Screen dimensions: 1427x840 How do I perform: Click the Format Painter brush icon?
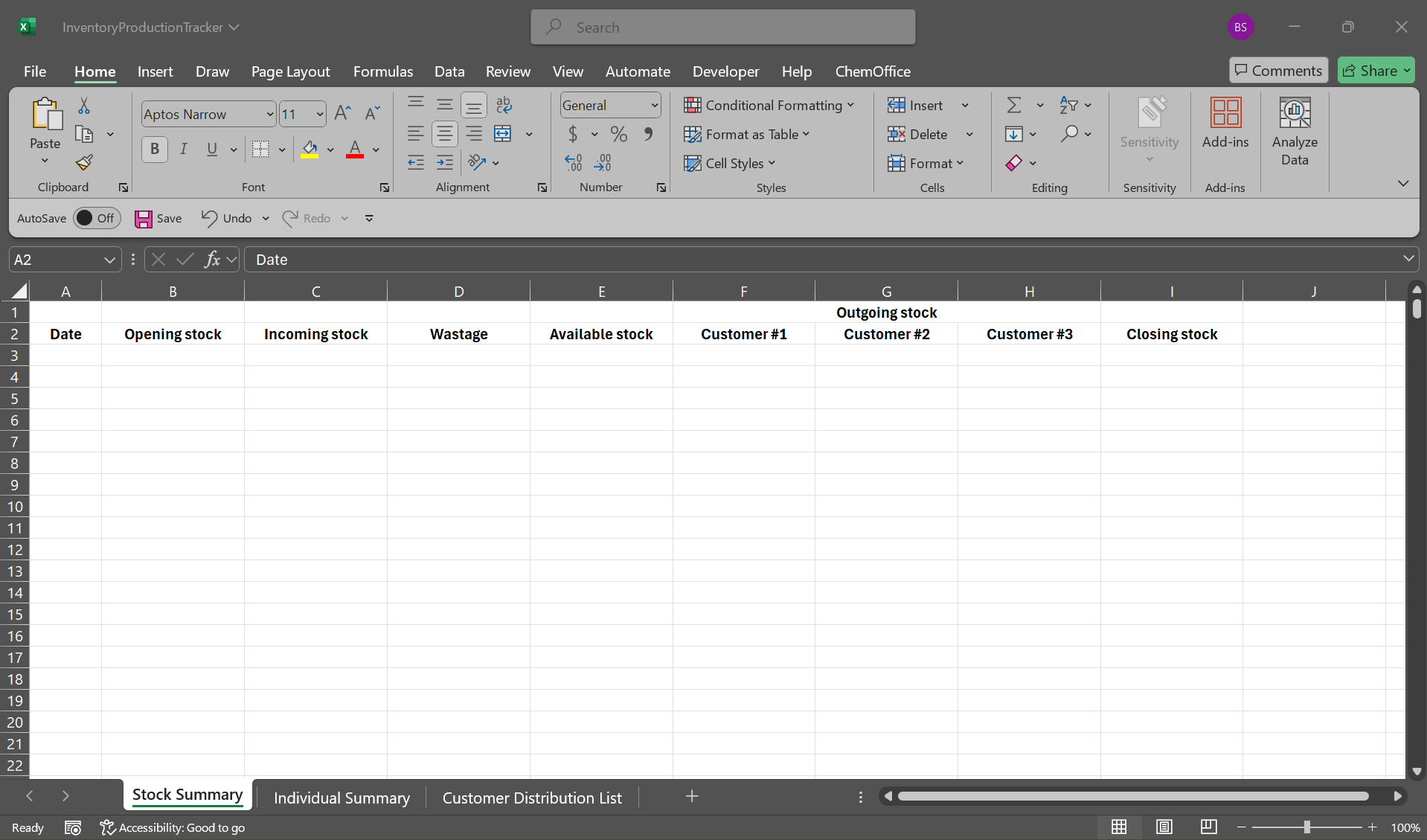pyautogui.click(x=84, y=162)
